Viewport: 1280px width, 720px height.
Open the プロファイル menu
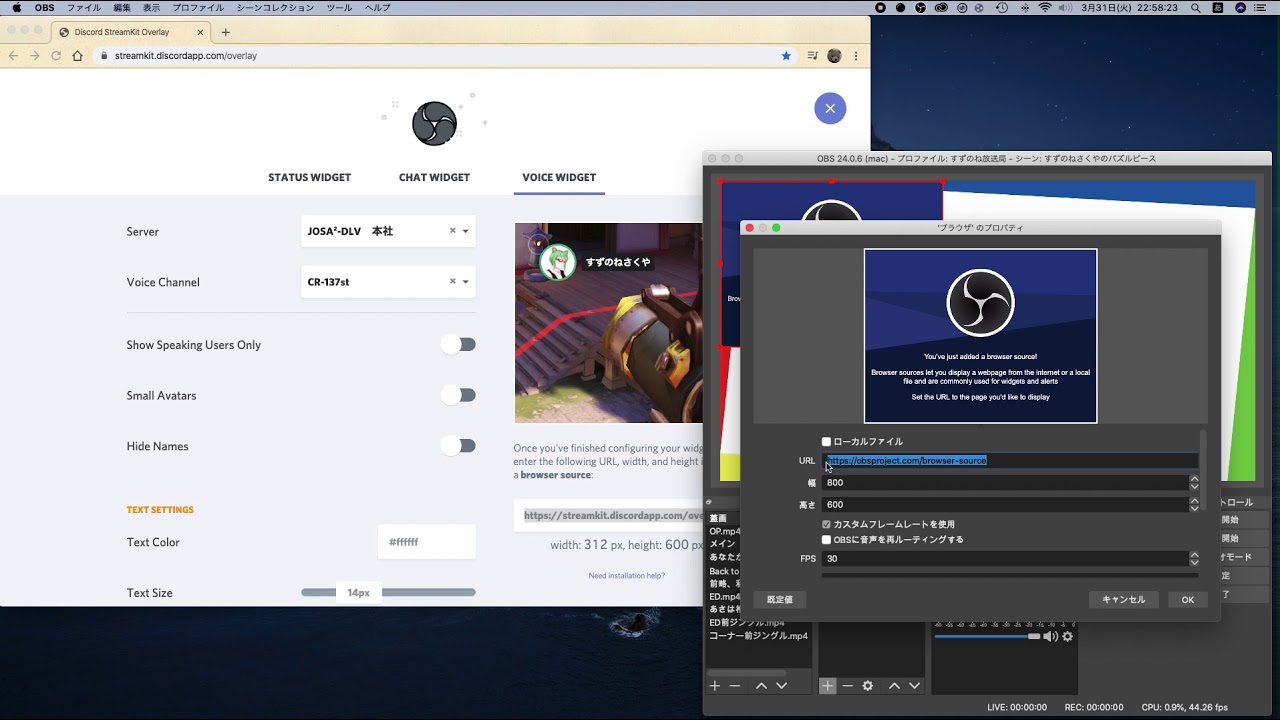(x=198, y=8)
